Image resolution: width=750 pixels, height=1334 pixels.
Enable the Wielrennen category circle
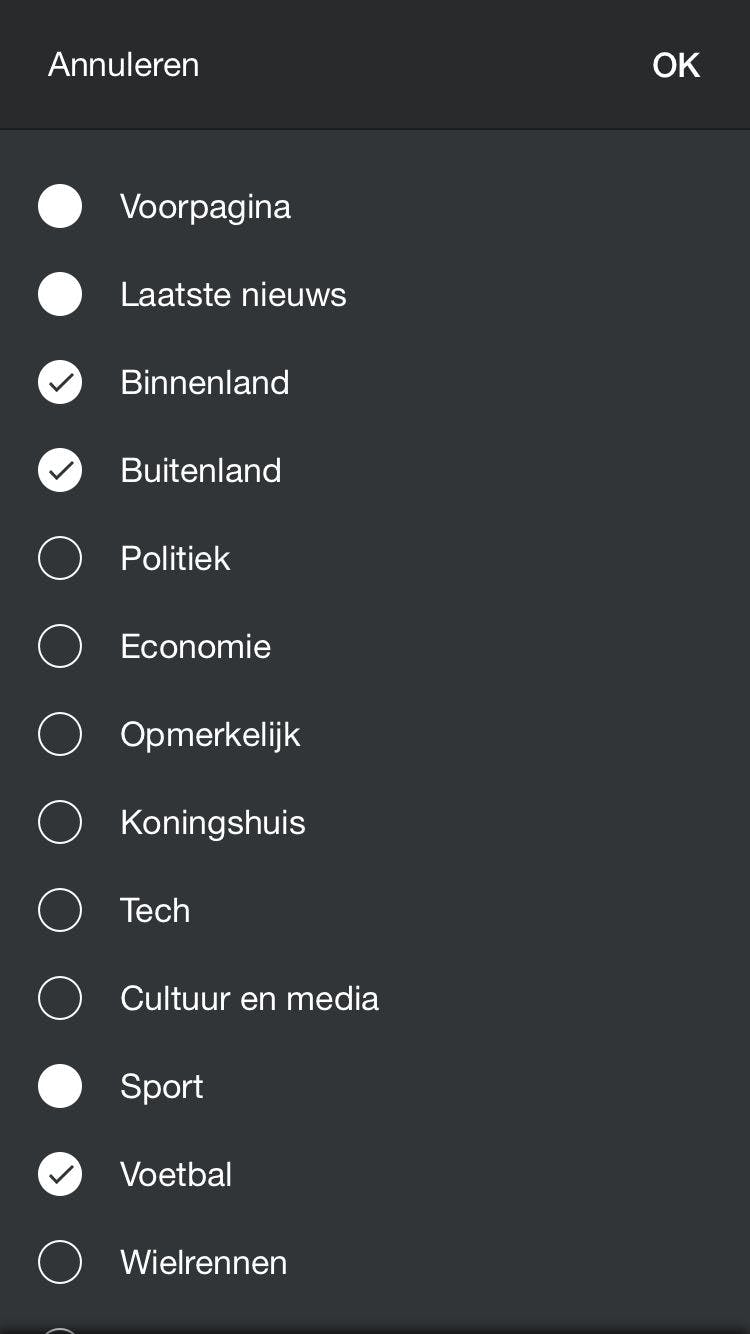click(60, 1263)
